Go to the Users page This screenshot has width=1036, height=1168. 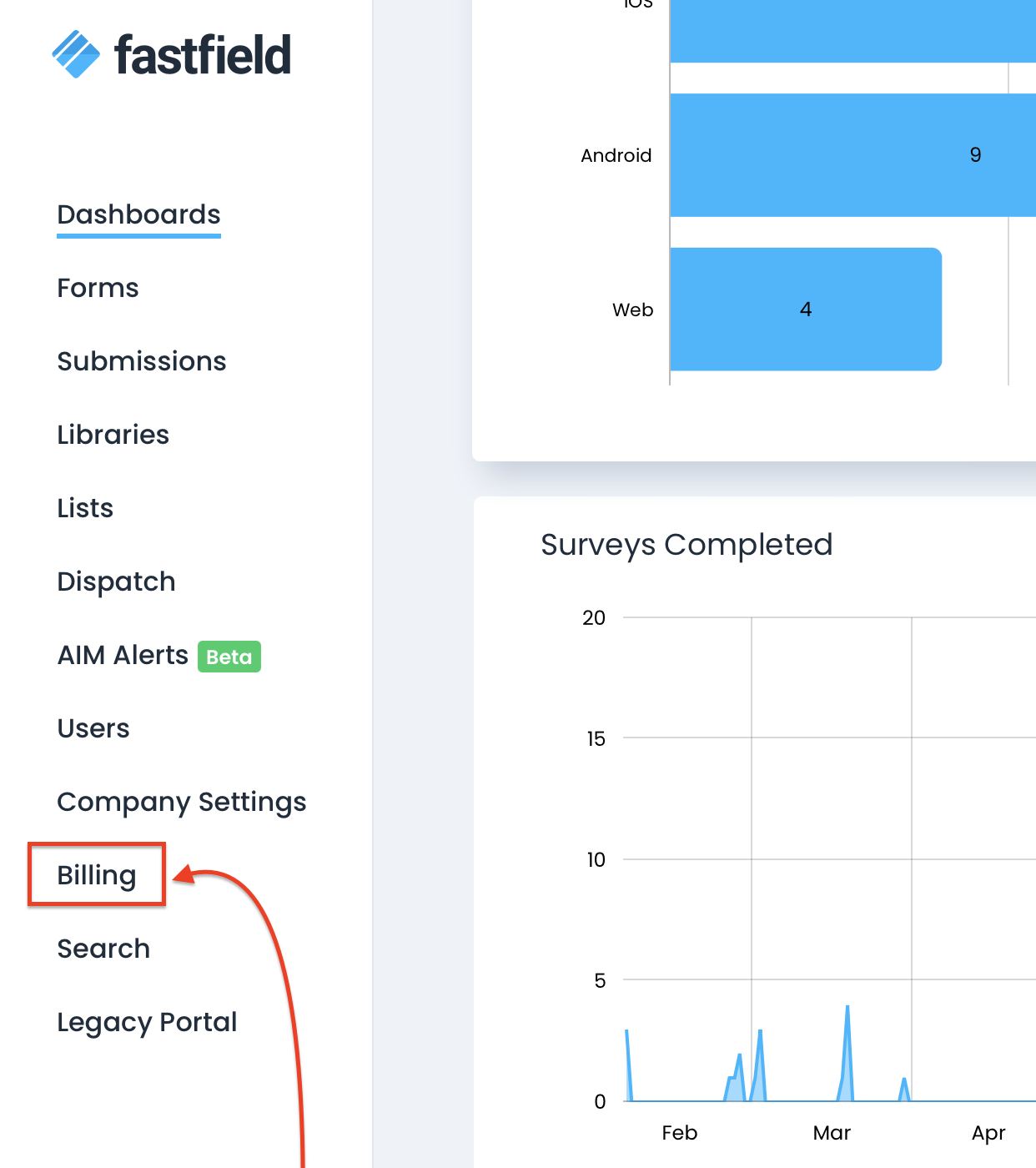click(93, 728)
